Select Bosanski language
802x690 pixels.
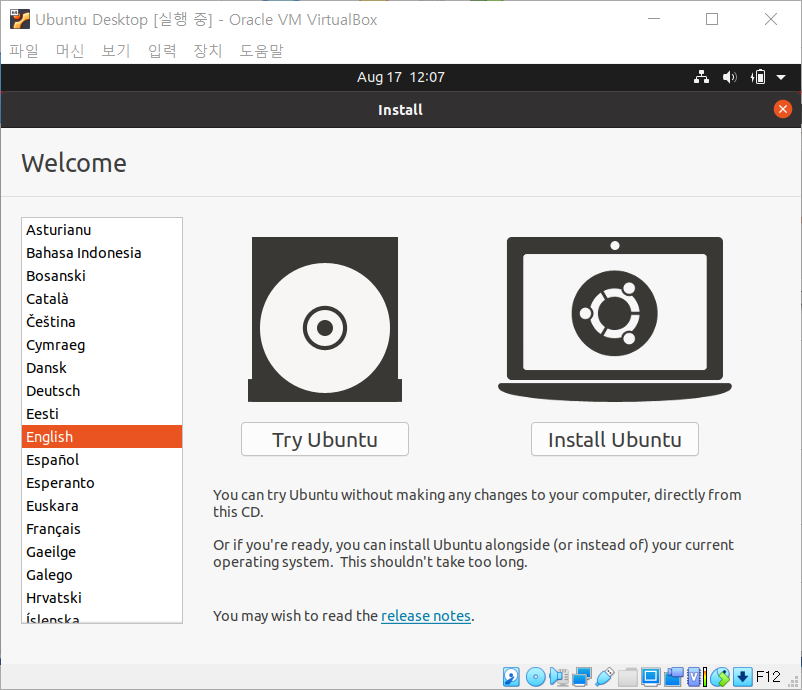[x=102, y=276]
